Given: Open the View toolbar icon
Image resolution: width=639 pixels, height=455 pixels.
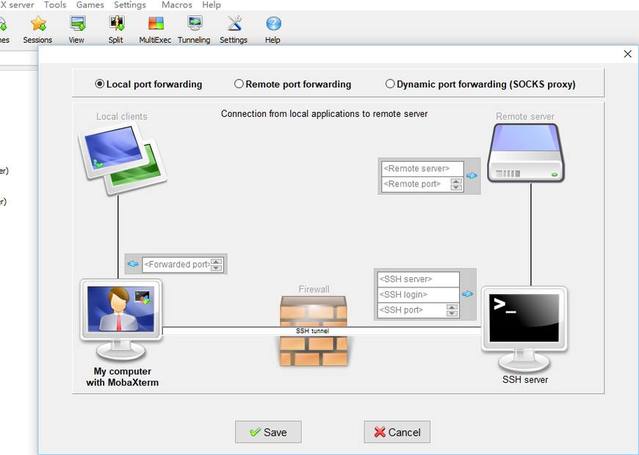Looking at the screenshot, I should (x=76, y=24).
